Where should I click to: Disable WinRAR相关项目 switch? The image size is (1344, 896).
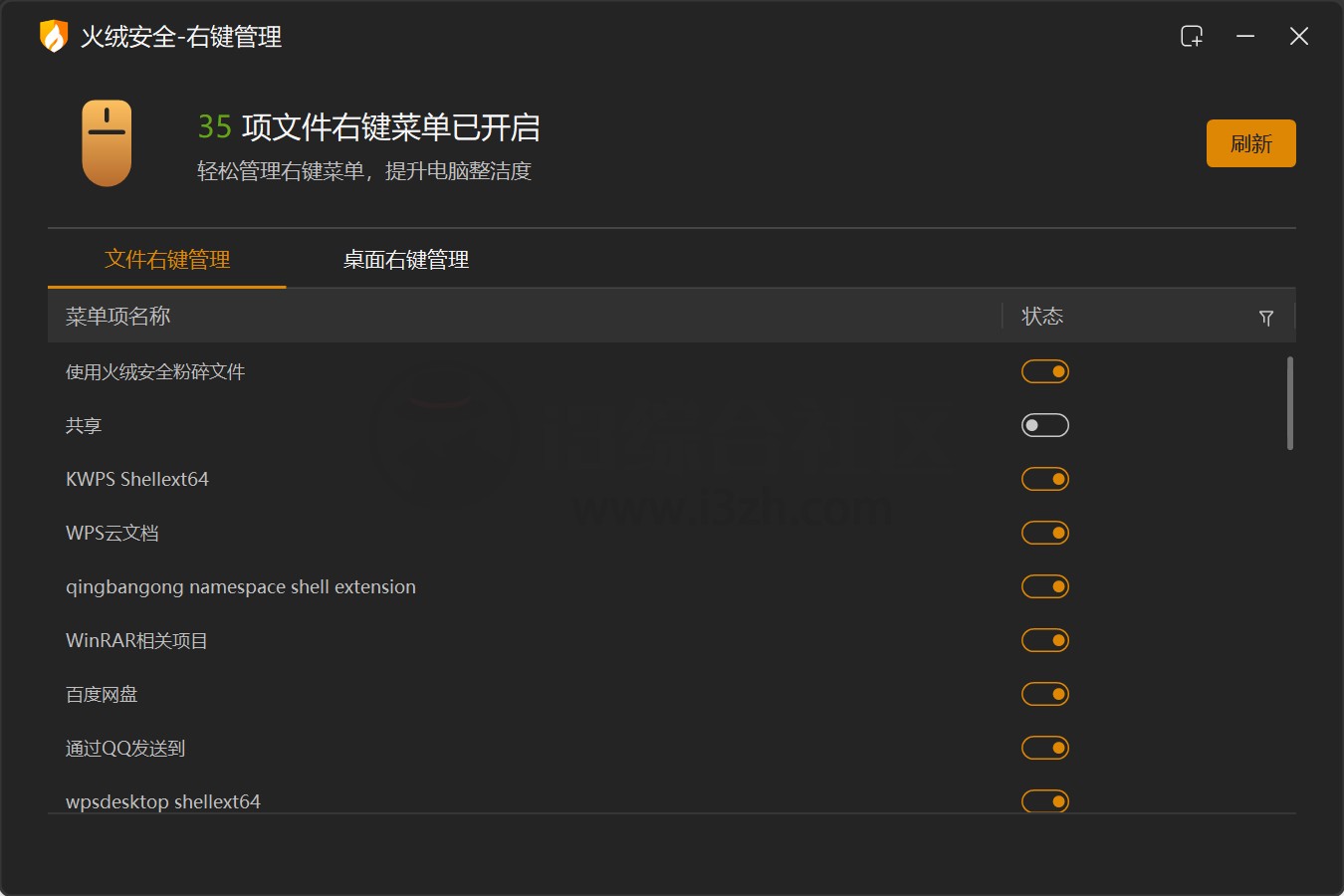(1045, 640)
